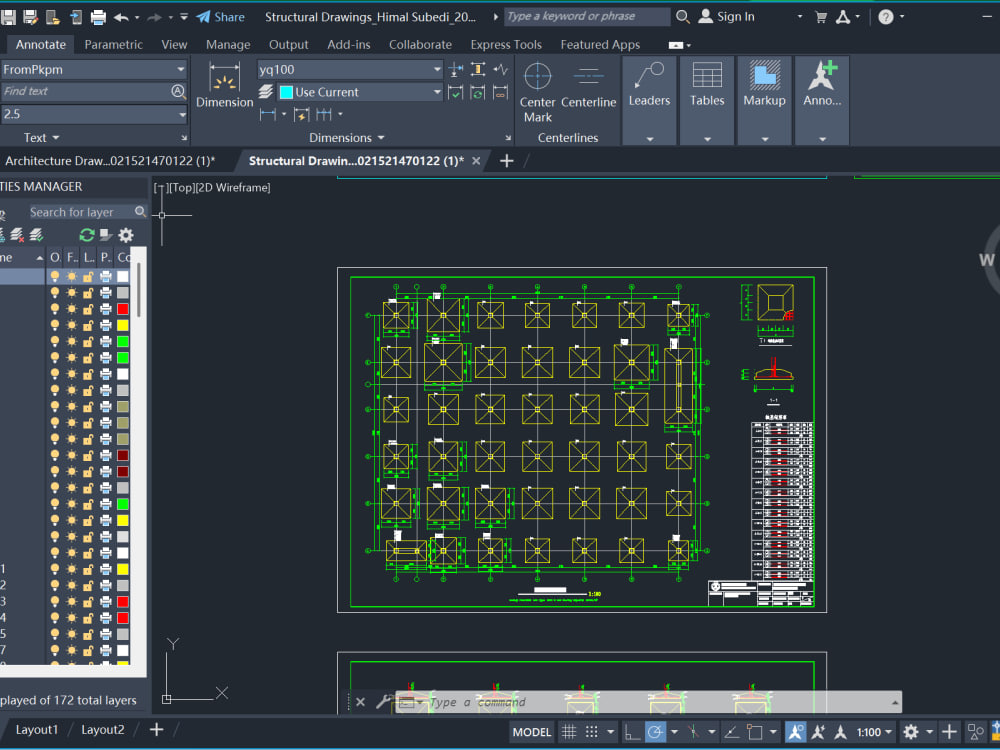Toggle the drawing Grid display
This screenshot has width=1000, height=750.
click(569, 732)
